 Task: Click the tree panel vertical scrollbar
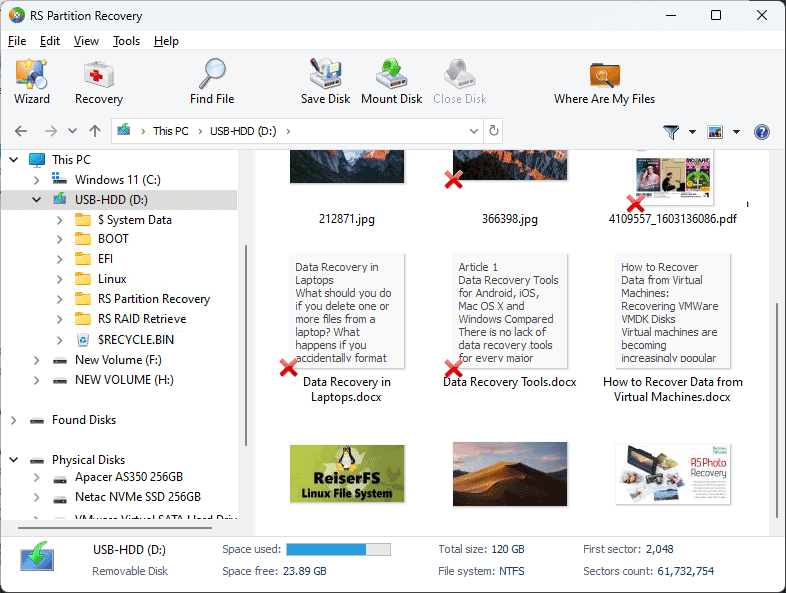pyautogui.click(x=246, y=345)
